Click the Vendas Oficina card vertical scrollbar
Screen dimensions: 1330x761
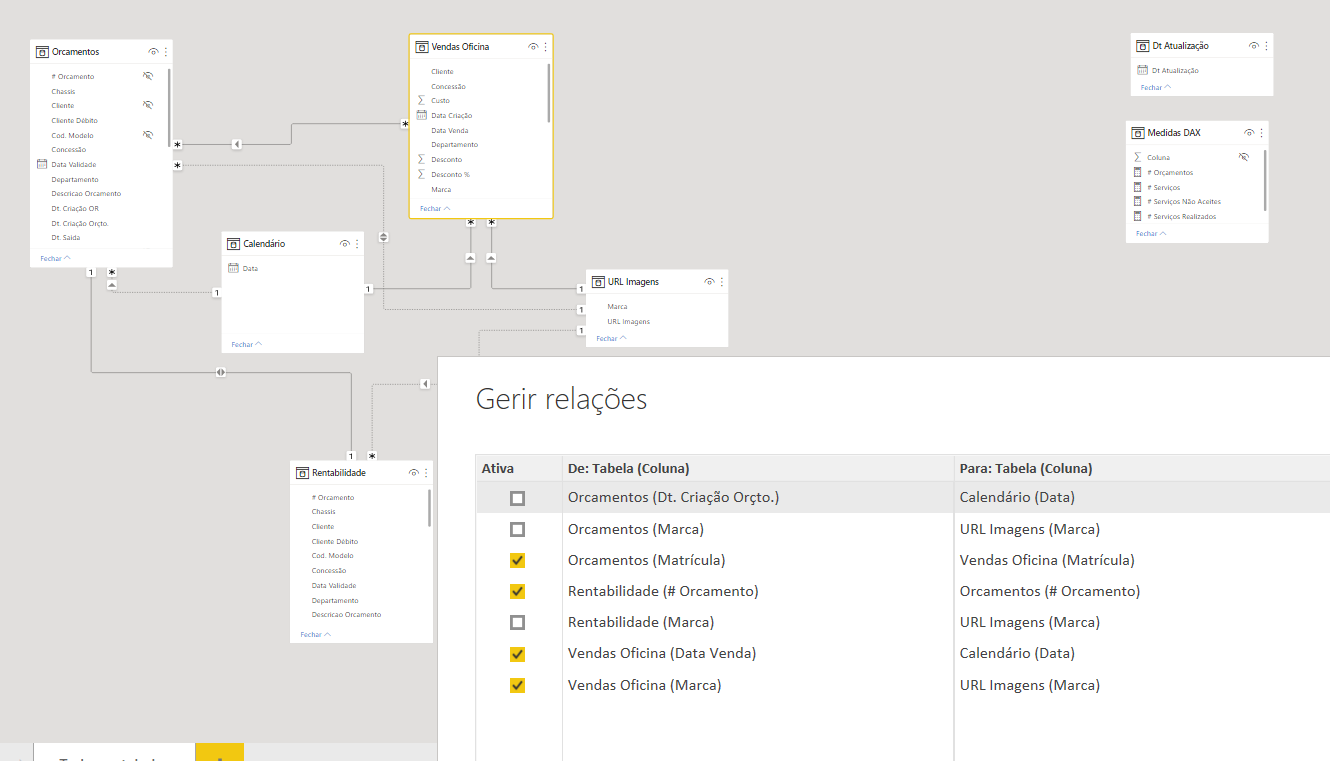click(x=549, y=92)
